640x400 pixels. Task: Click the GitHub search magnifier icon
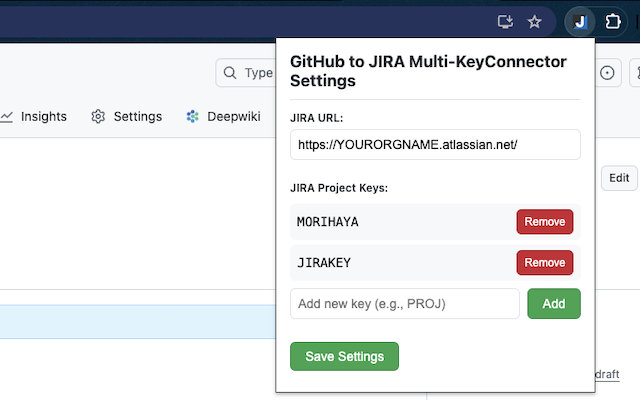coord(230,73)
